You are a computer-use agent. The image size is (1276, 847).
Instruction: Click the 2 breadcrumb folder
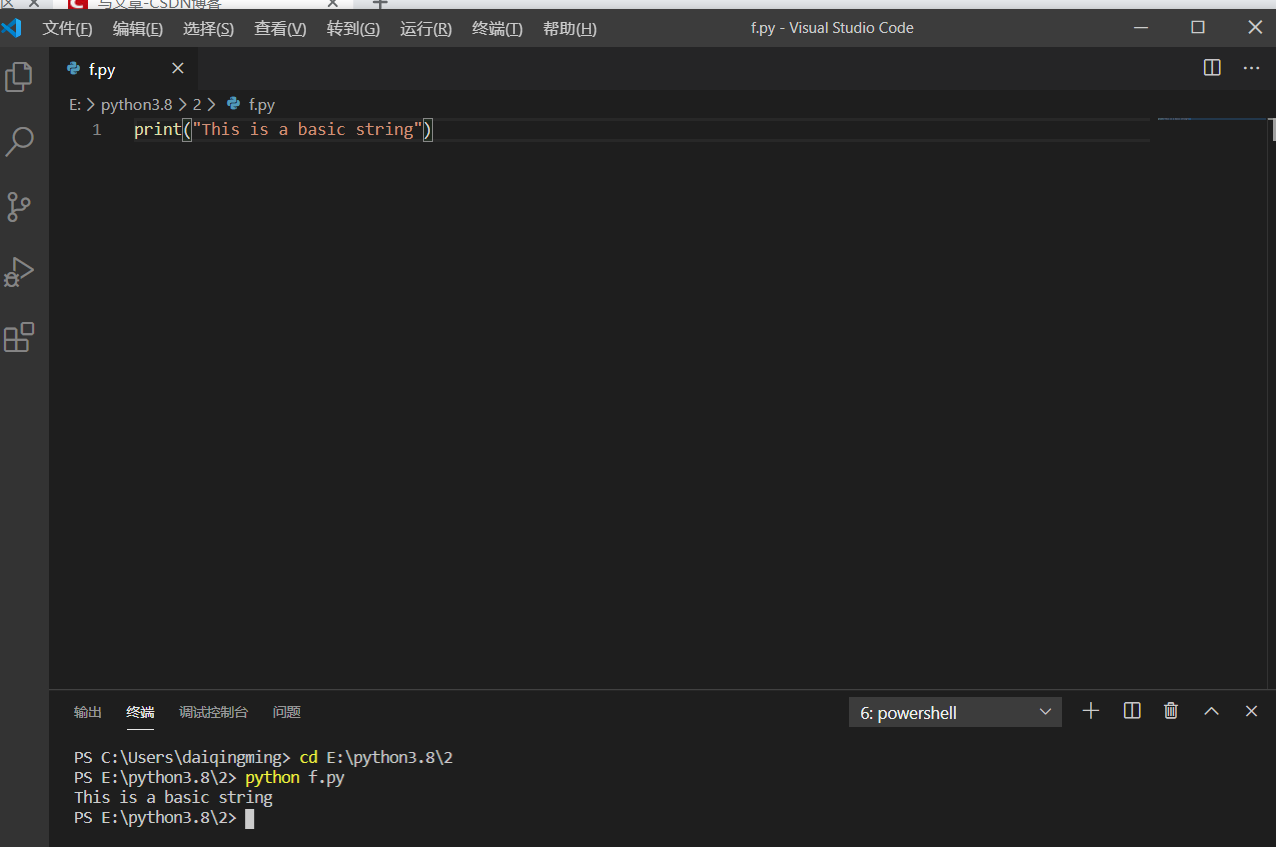(x=197, y=104)
